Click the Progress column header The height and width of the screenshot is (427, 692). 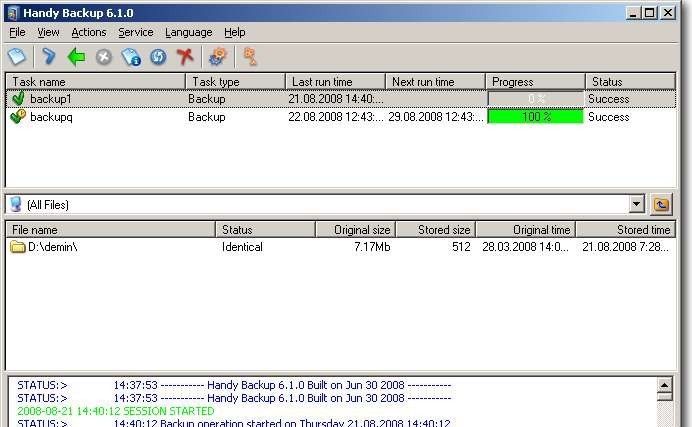coord(535,82)
